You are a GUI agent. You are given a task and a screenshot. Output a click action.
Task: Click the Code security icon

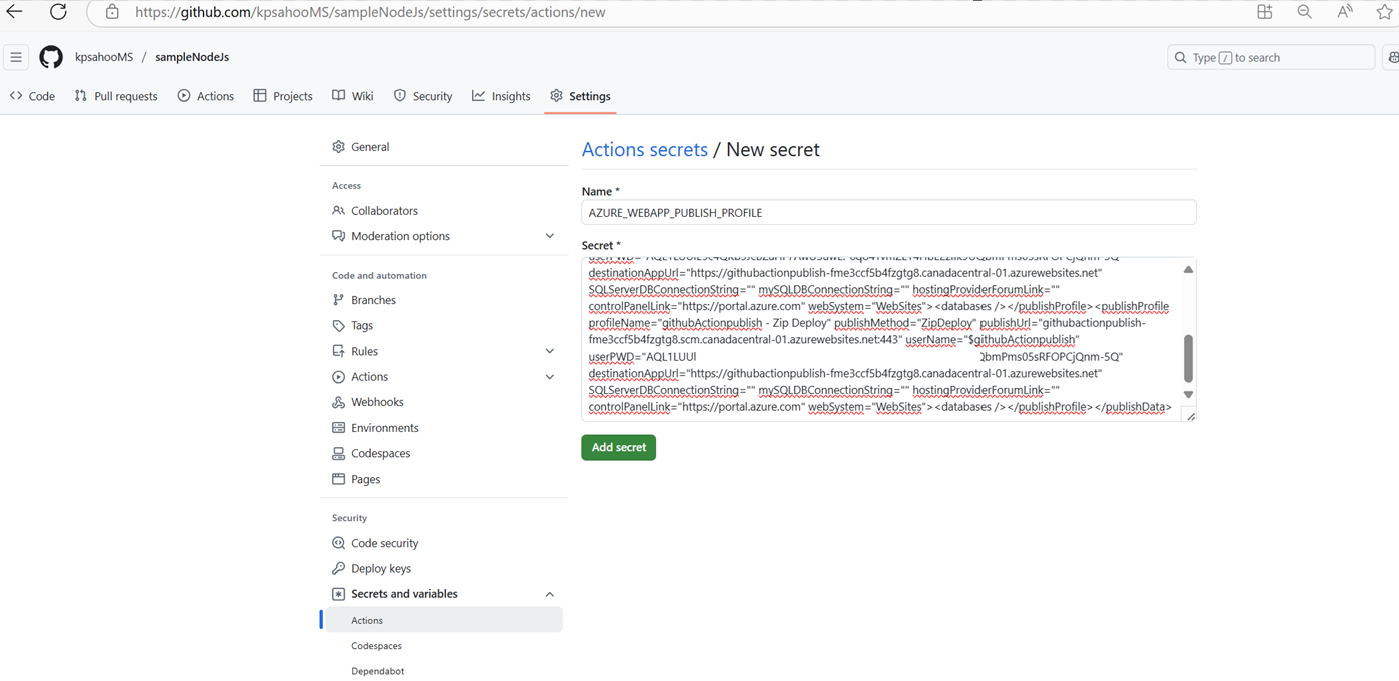[338, 543]
